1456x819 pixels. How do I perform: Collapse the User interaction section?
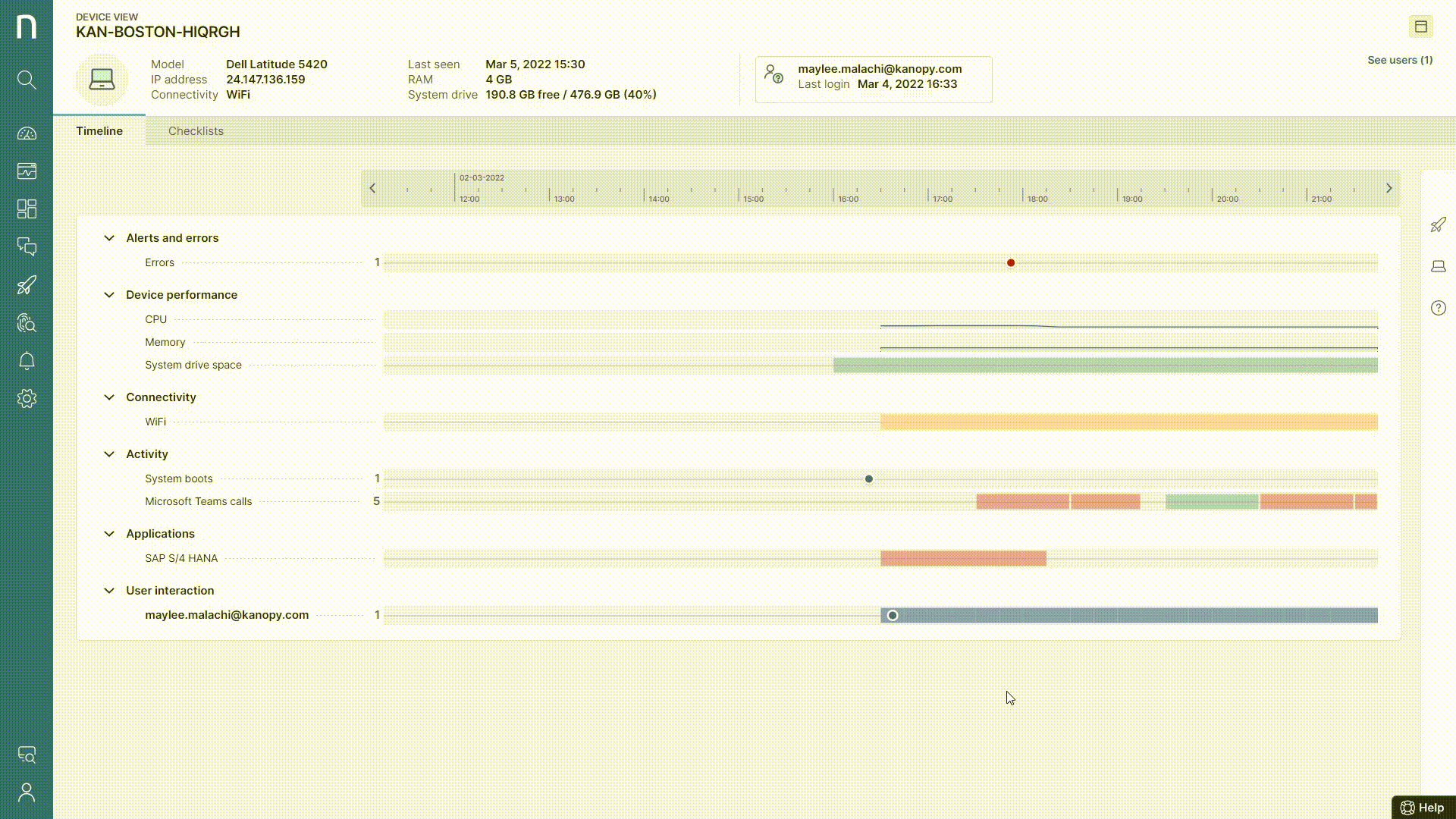[x=109, y=590]
